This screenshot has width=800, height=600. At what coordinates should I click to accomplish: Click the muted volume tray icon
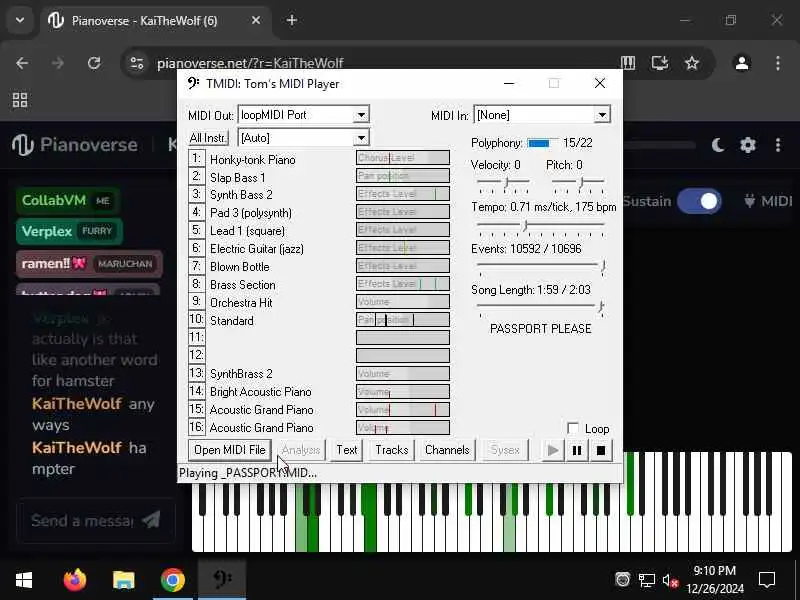[x=670, y=580]
